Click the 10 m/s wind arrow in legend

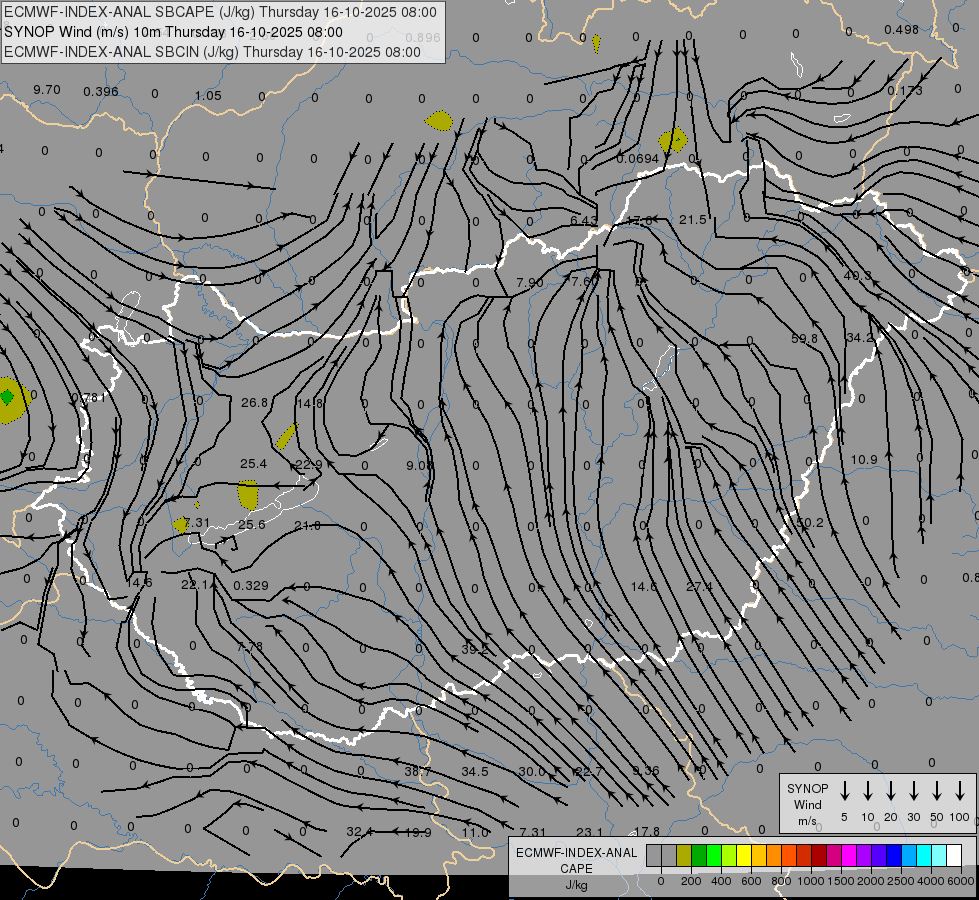pos(867,791)
